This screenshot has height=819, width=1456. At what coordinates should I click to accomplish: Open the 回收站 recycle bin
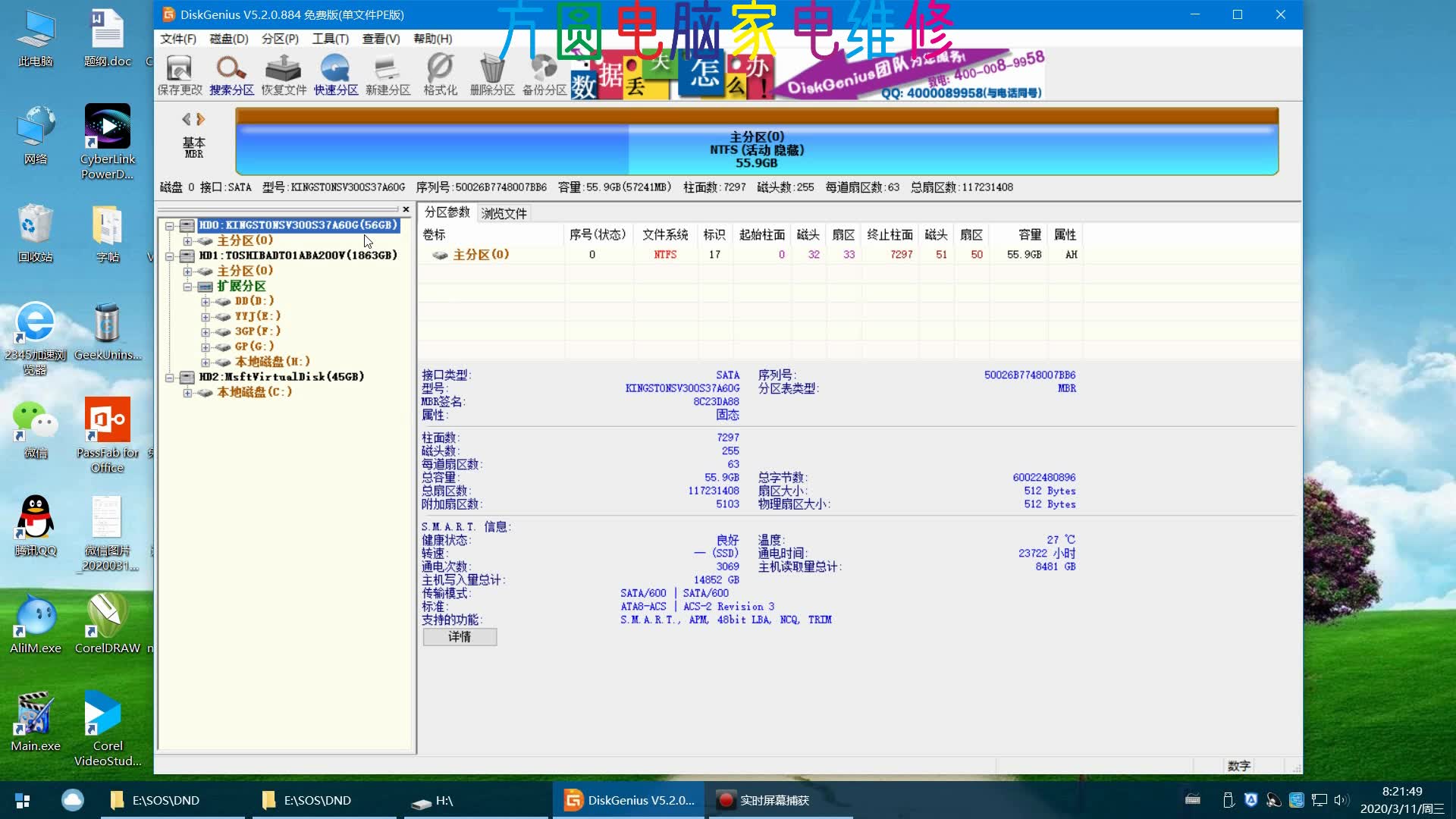point(36,233)
